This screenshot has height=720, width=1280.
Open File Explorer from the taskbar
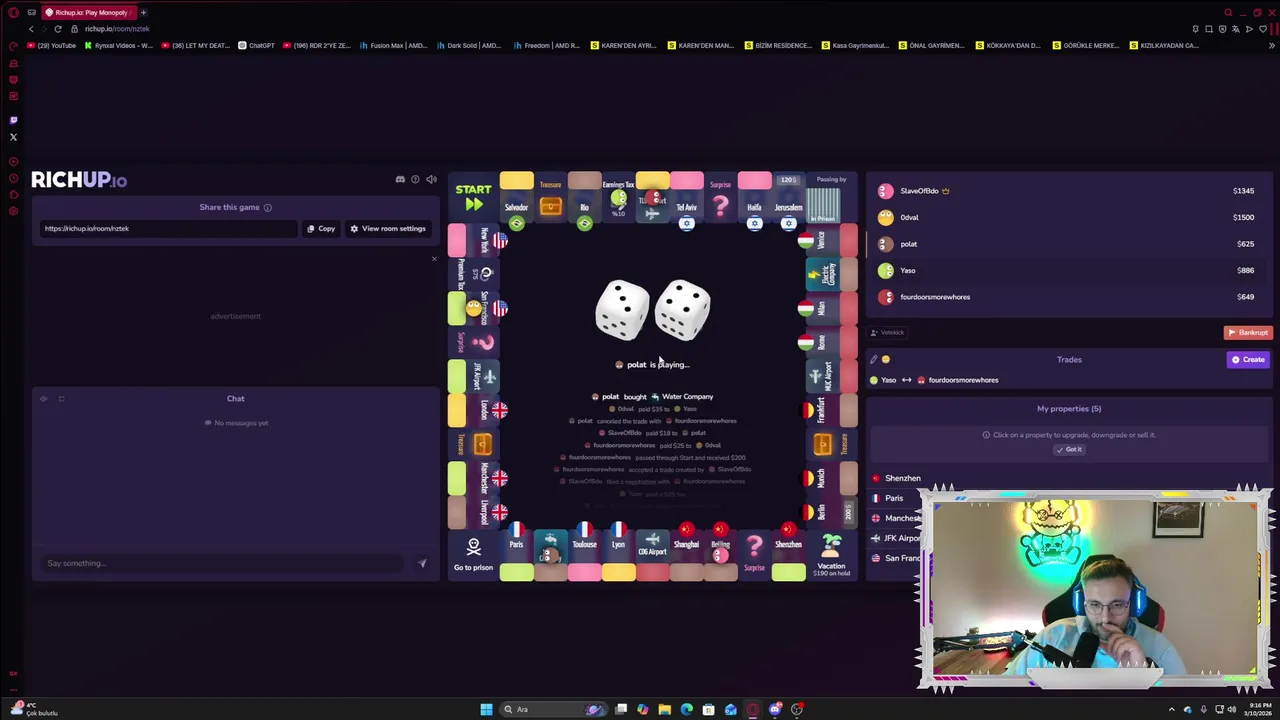664,709
